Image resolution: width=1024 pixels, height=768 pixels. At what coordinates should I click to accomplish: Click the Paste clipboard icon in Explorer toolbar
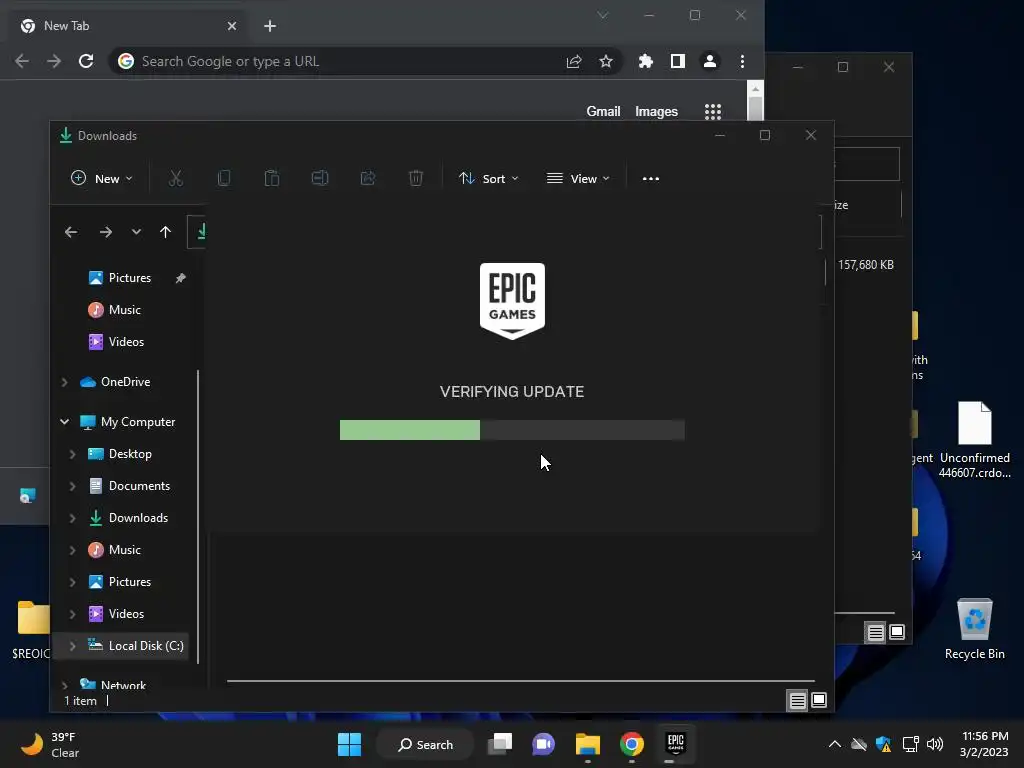(x=272, y=178)
